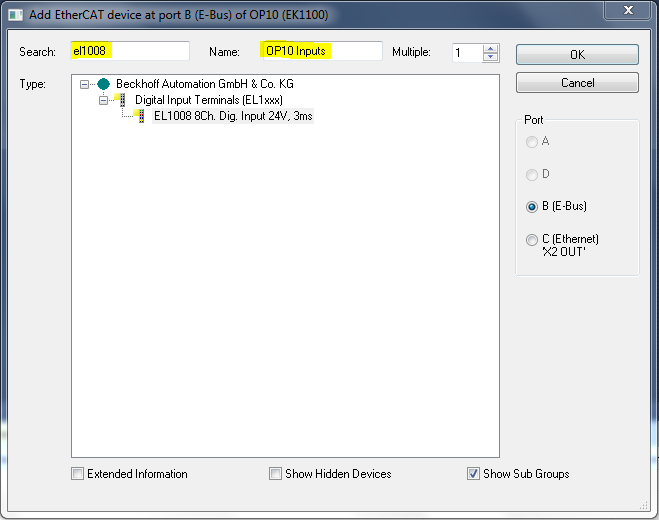The width and height of the screenshot is (659, 520).
Task: Click the Digital Input Terminals group icon
Action: click(x=120, y=100)
